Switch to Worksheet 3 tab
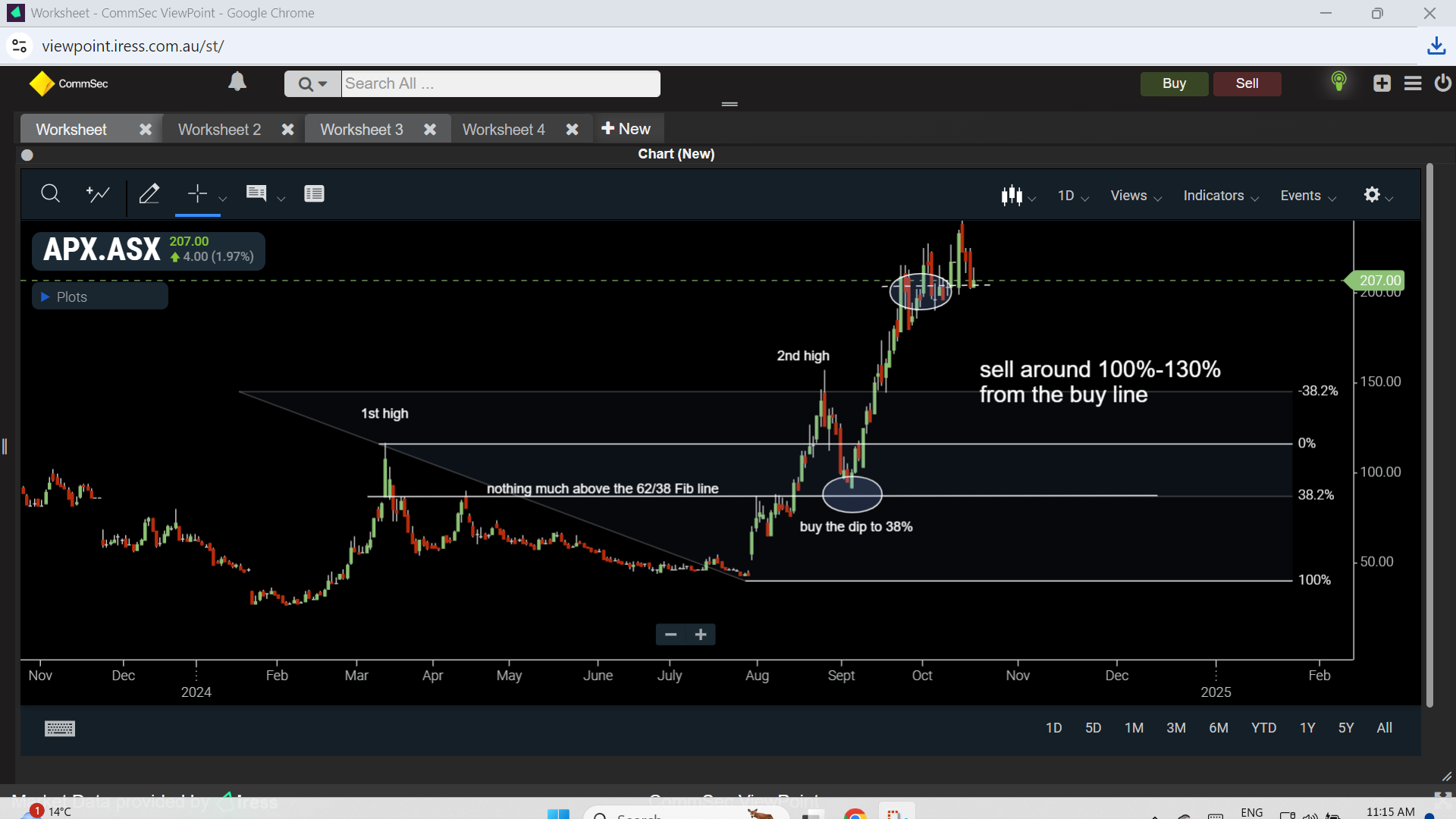1456x819 pixels. click(361, 130)
